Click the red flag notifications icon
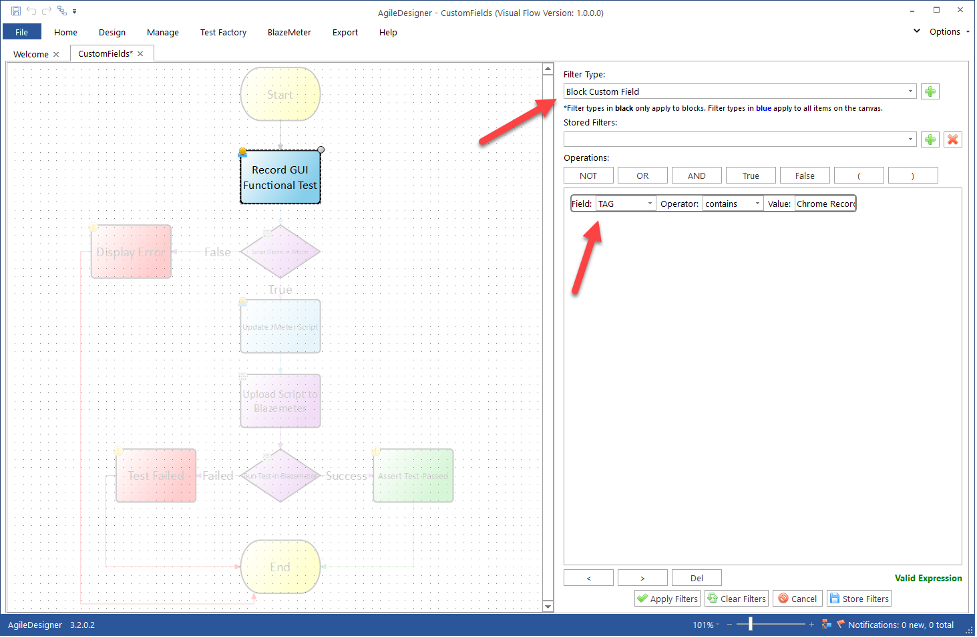Image resolution: width=977 pixels, height=637 pixels. pyautogui.click(x=840, y=624)
